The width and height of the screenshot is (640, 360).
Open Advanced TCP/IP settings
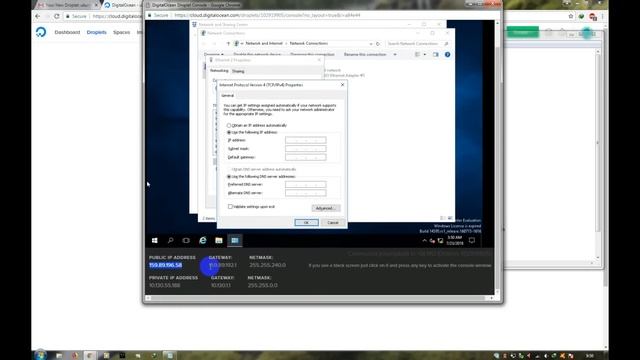point(326,208)
